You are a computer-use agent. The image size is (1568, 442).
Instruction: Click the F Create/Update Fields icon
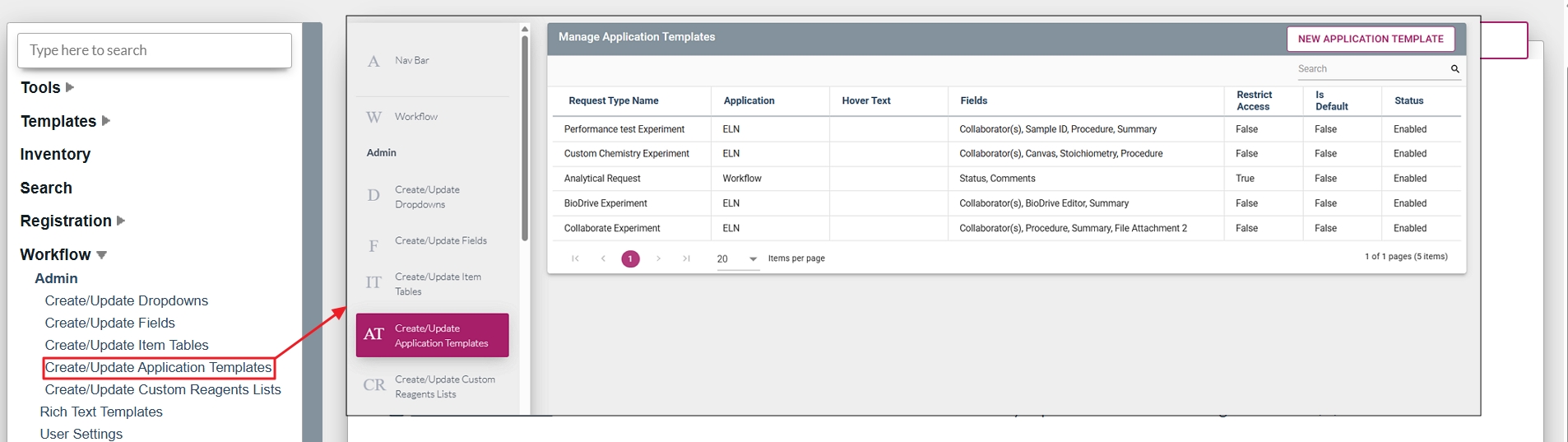(x=373, y=246)
